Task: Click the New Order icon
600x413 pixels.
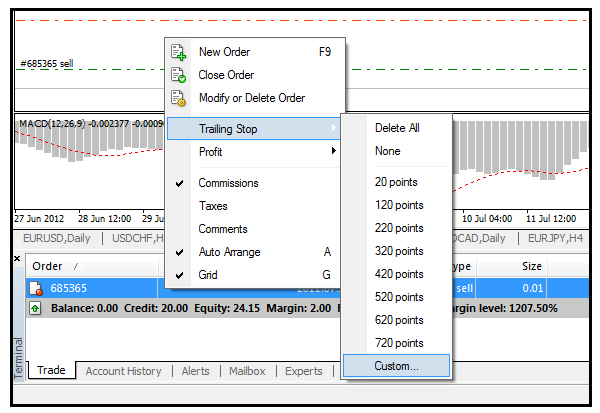Action: 179,52
